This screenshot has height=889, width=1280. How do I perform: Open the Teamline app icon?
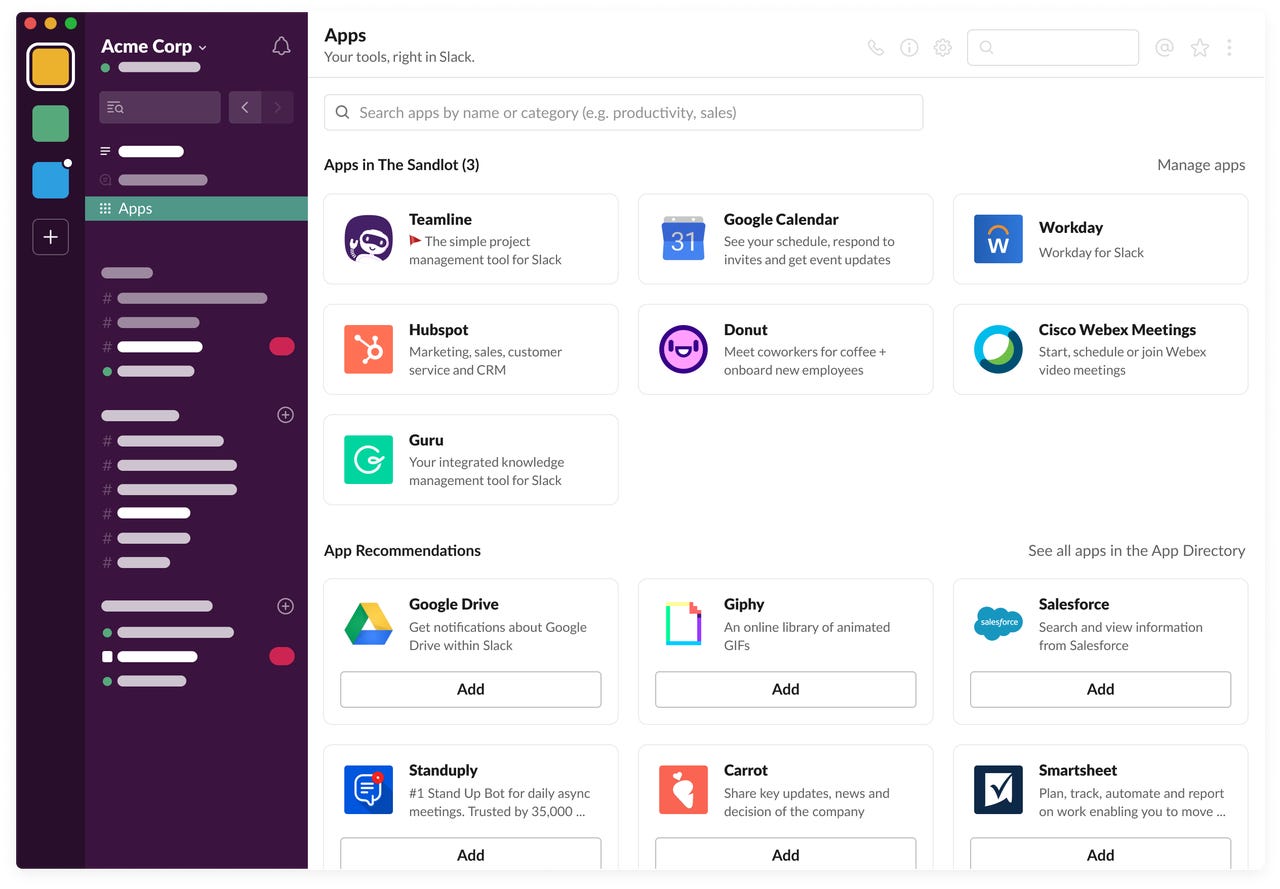click(x=368, y=238)
